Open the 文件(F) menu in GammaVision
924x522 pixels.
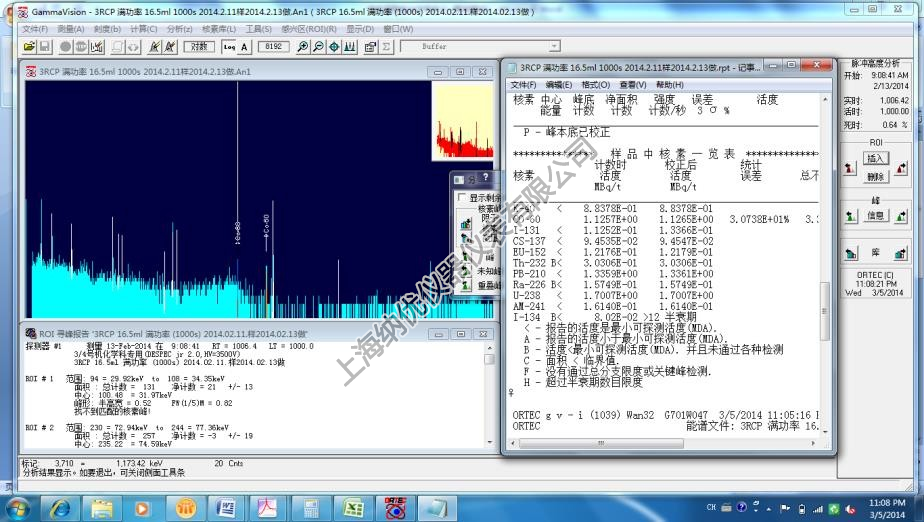[x=35, y=29]
